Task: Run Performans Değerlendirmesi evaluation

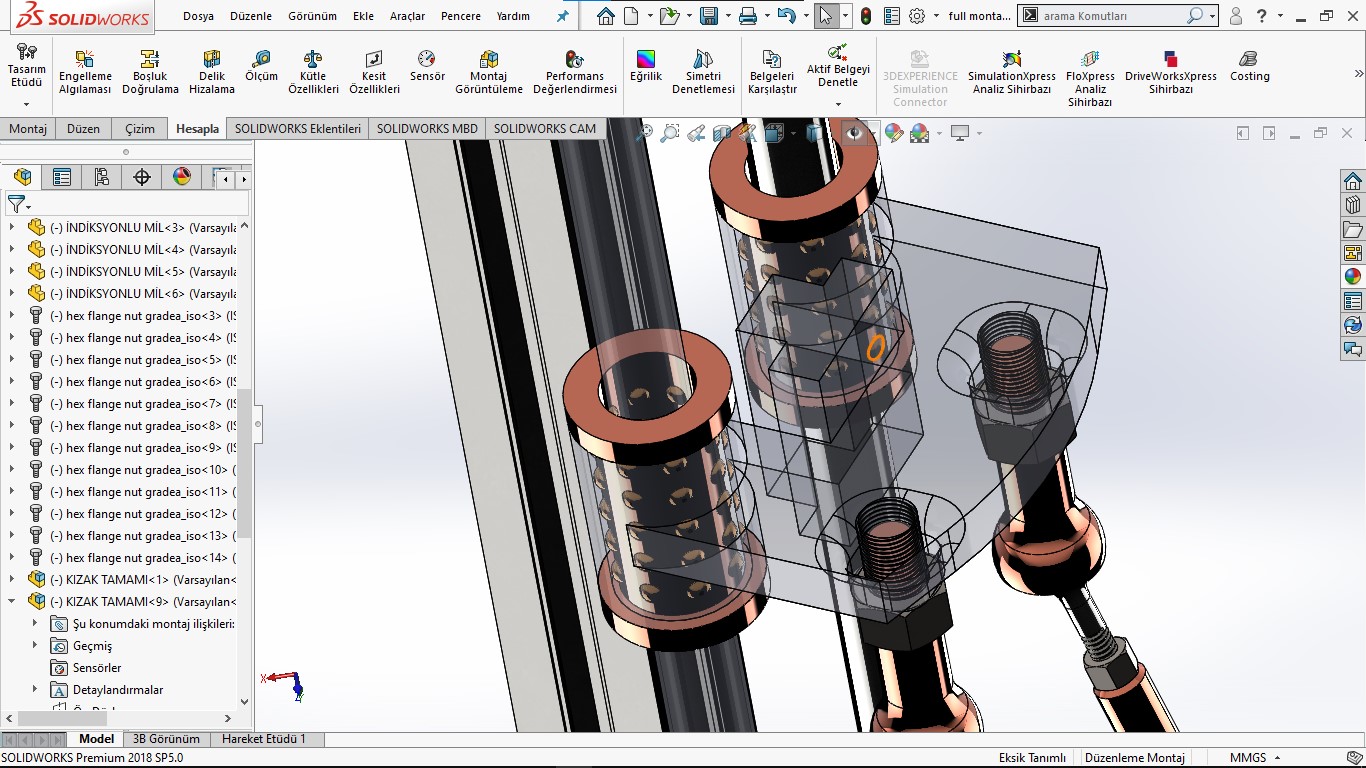Action: [x=575, y=72]
